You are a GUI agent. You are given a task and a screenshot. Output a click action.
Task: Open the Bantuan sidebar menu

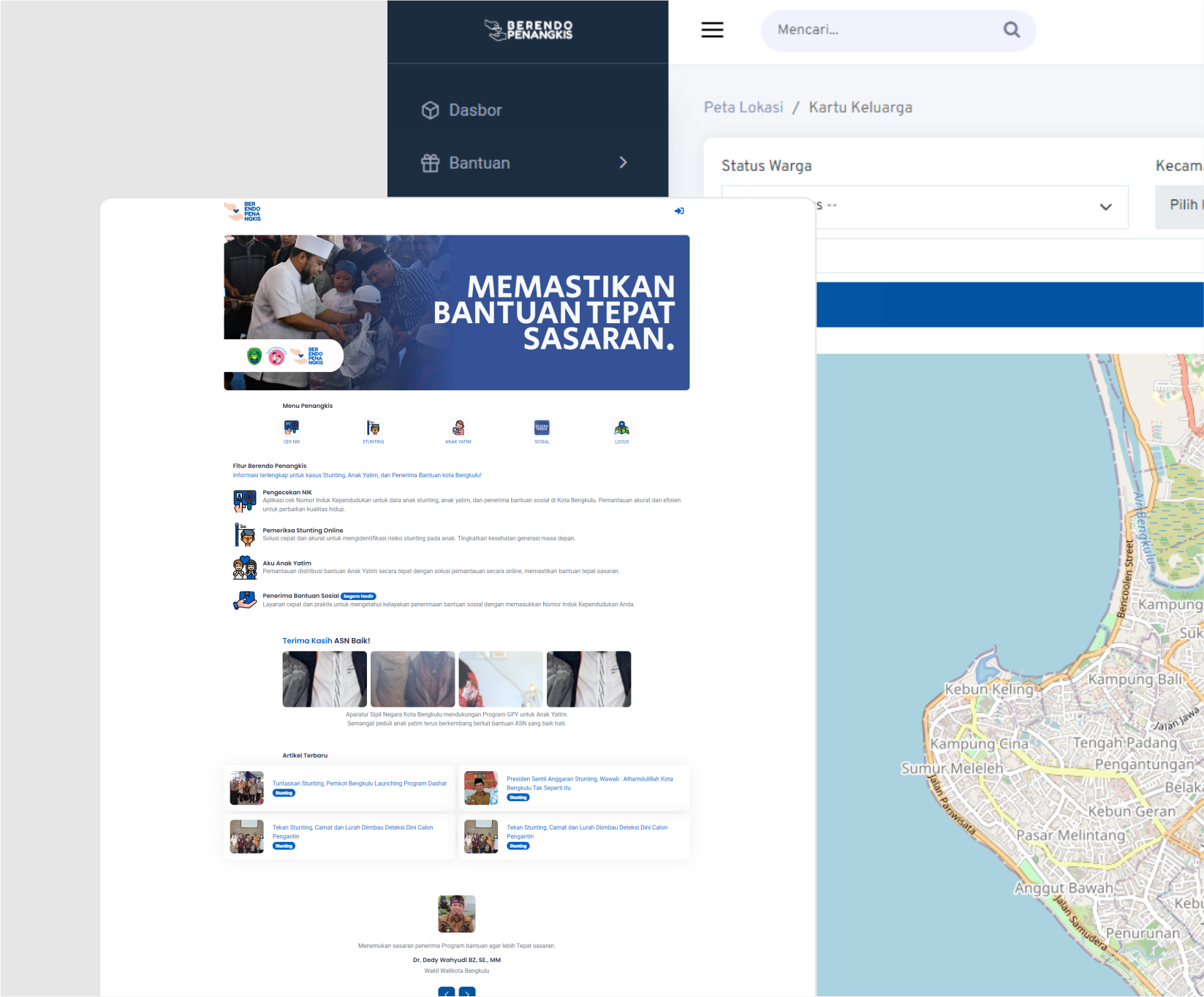(526, 163)
